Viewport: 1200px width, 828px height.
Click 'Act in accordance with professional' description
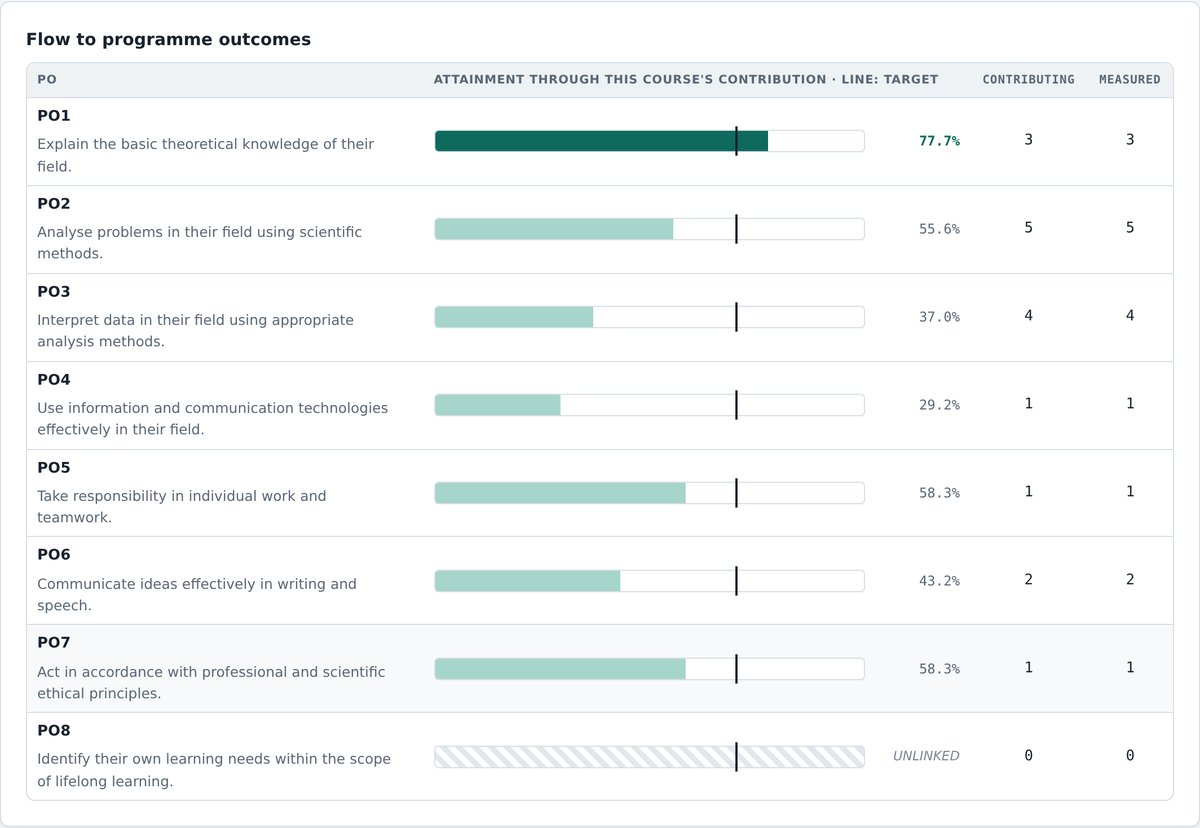click(211, 683)
